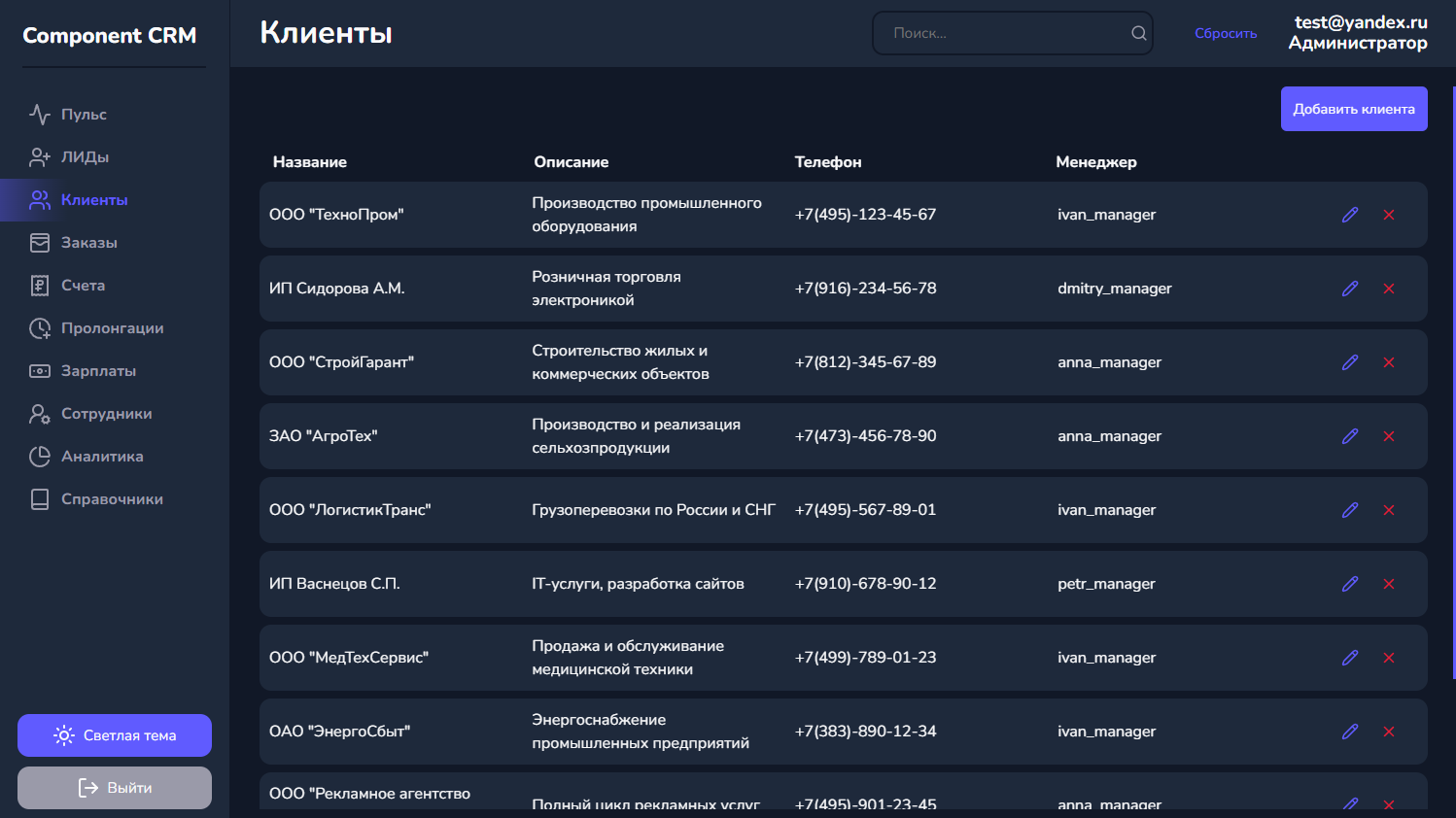This screenshot has width=1456, height=818.
Task: Delete ООО "СтройГарант" with red X
Action: click(x=1389, y=362)
